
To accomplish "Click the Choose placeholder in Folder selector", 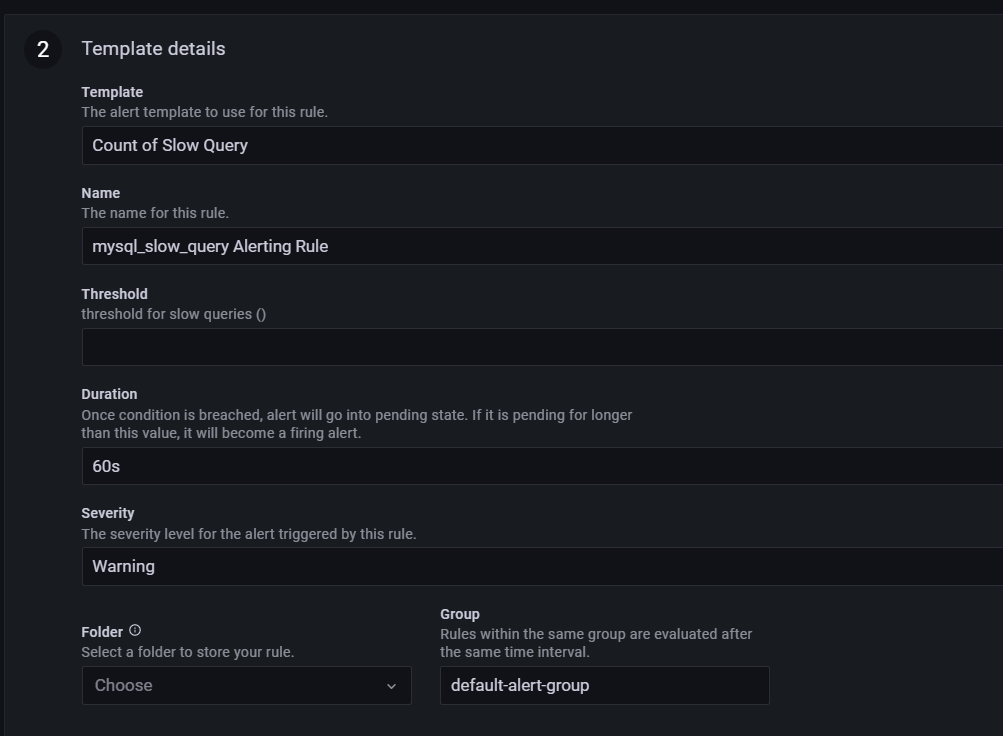I will [x=123, y=685].
